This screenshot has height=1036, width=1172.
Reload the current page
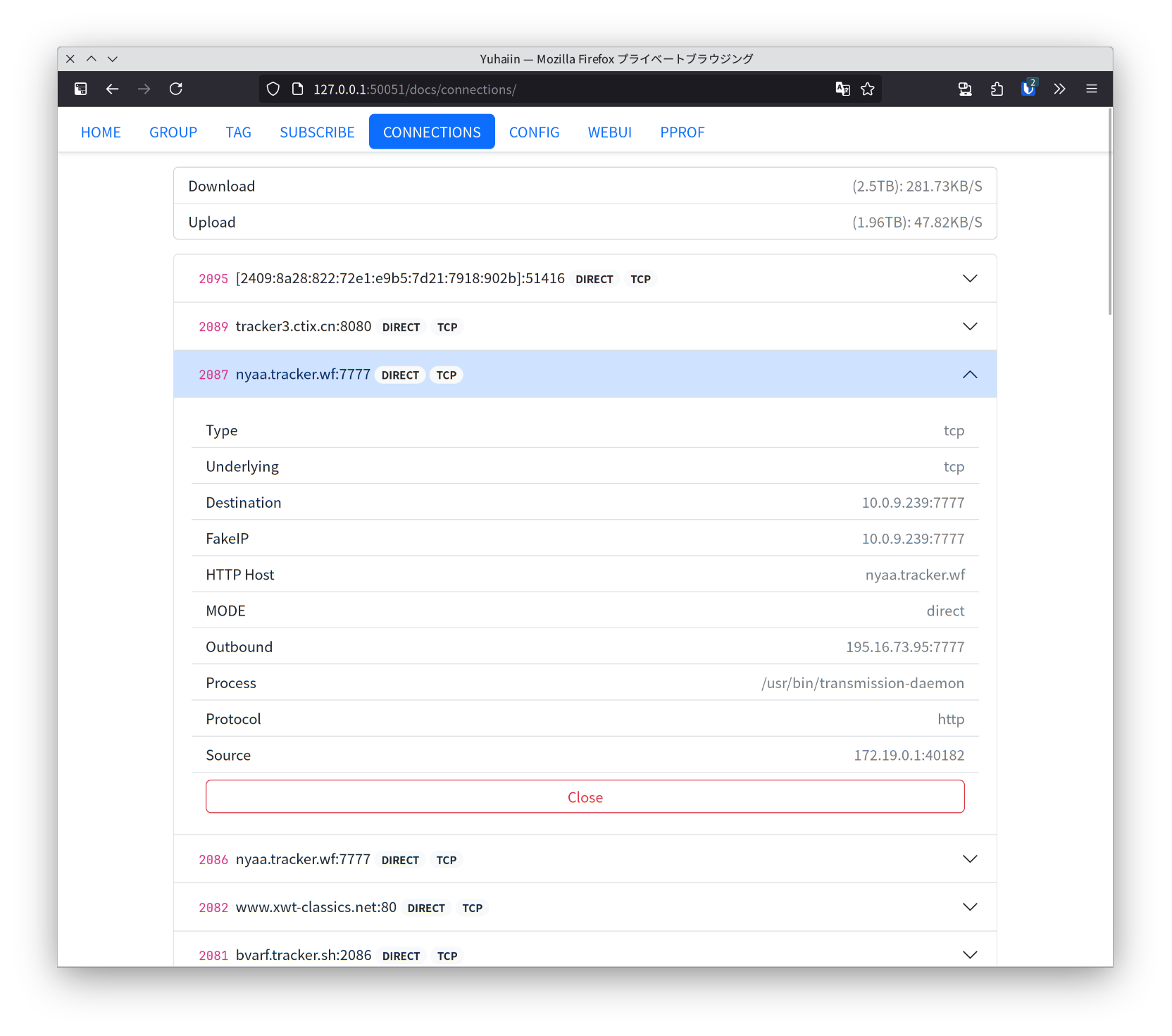pos(176,89)
